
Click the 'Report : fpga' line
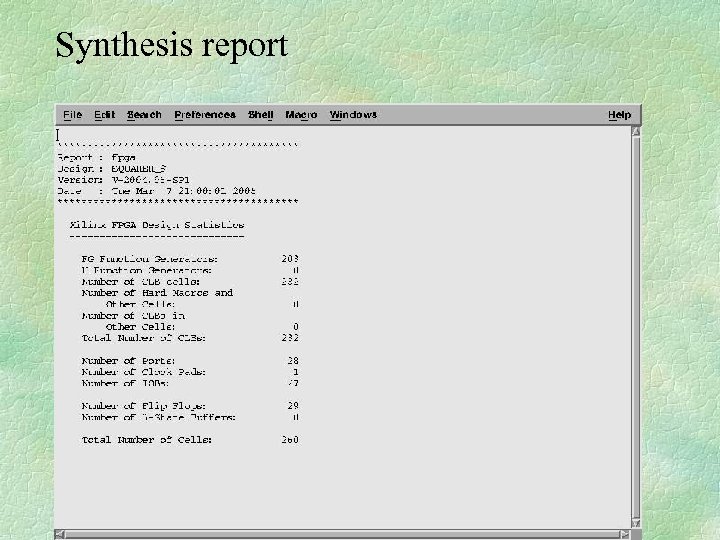[x=96, y=158]
